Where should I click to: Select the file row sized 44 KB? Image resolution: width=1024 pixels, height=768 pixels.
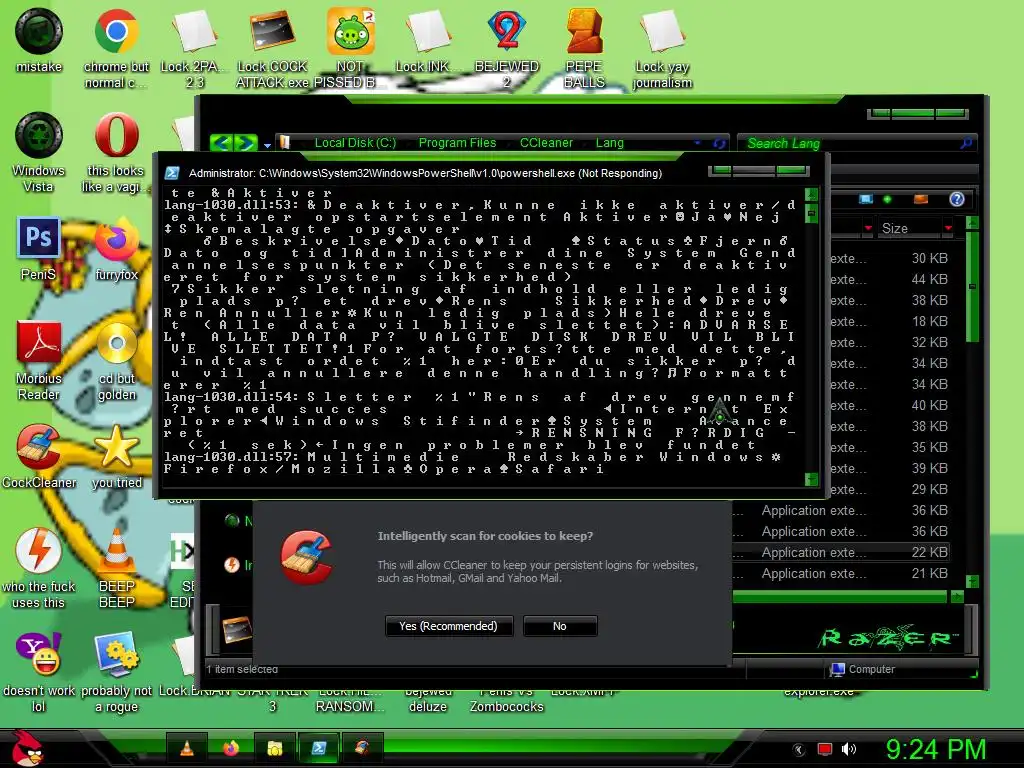tap(890, 279)
